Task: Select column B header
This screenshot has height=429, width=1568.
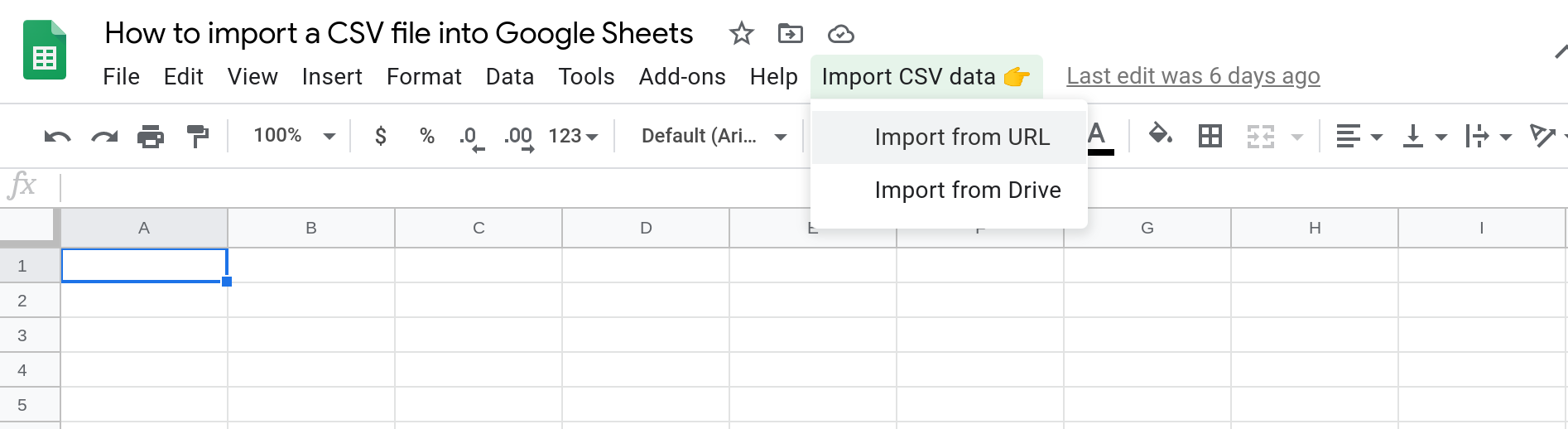Action: pyautogui.click(x=311, y=228)
